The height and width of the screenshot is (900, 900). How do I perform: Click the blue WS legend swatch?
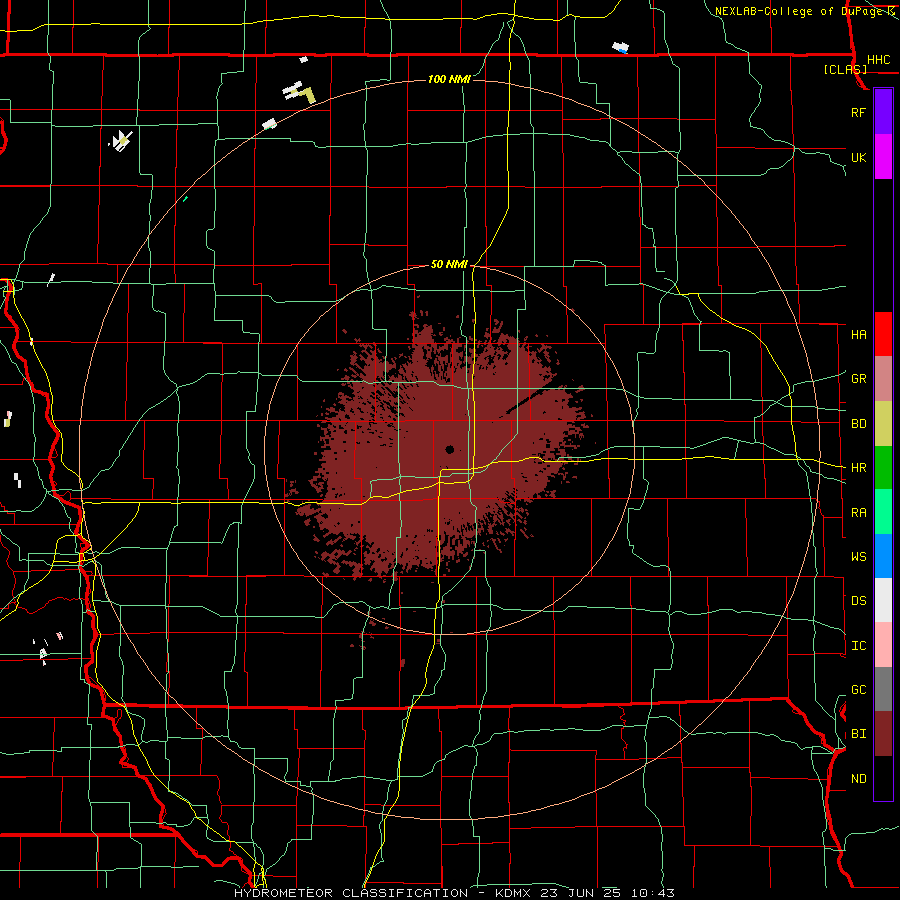tap(883, 556)
